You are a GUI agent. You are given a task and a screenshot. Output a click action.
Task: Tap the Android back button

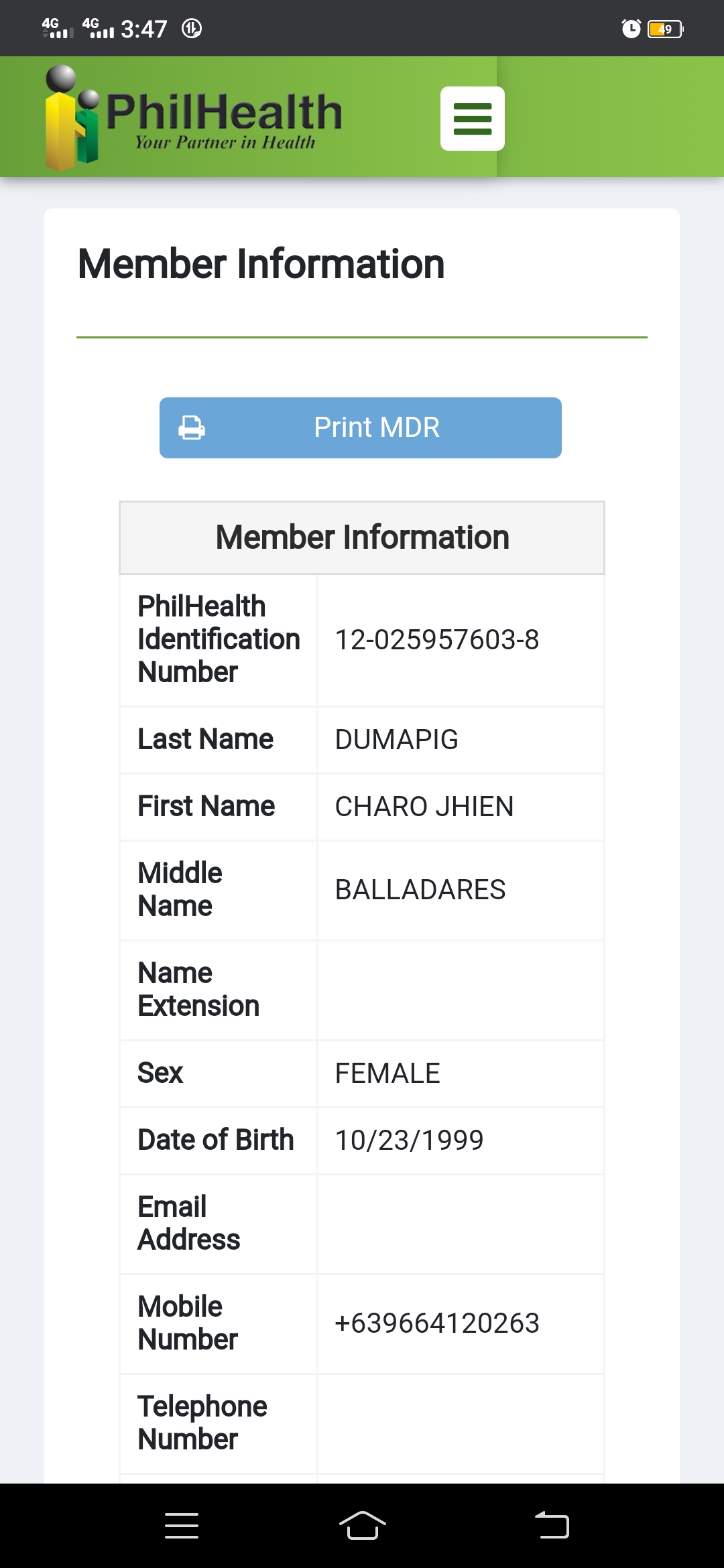(x=552, y=1526)
